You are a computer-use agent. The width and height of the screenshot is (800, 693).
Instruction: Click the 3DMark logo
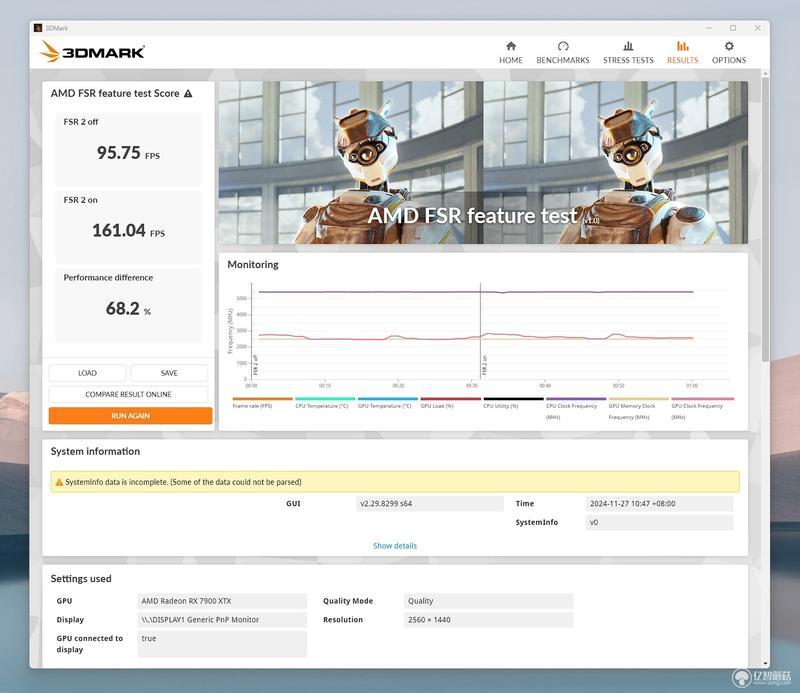click(x=92, y=52)
